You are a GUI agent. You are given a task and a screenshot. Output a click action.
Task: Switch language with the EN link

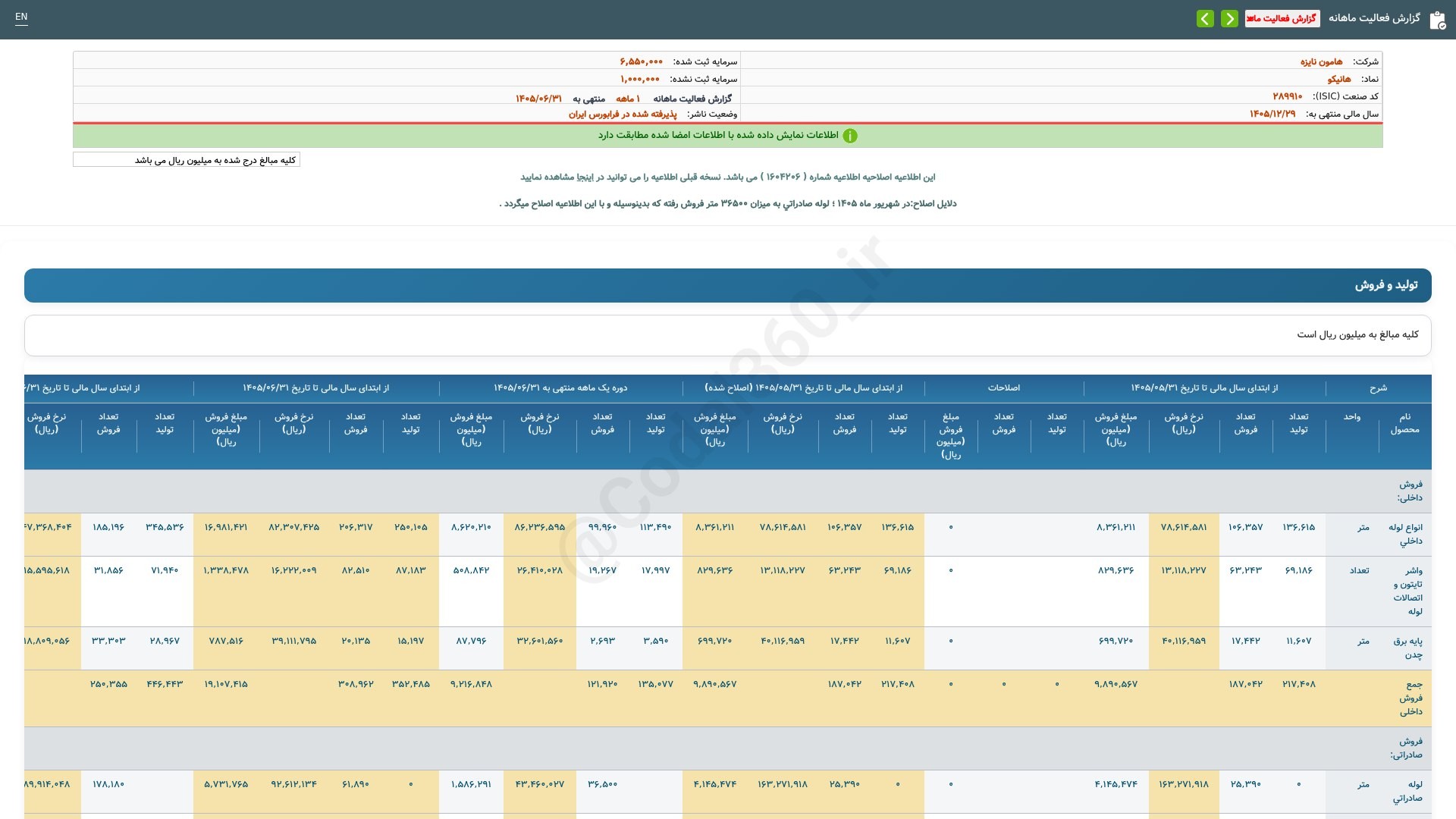(21, 17)
